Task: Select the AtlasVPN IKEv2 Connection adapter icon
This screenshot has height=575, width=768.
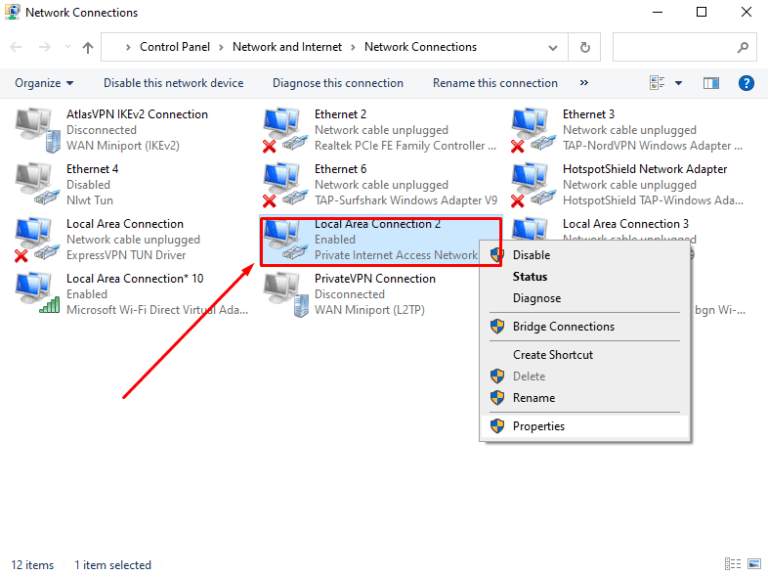Action: tap(34, 130)
